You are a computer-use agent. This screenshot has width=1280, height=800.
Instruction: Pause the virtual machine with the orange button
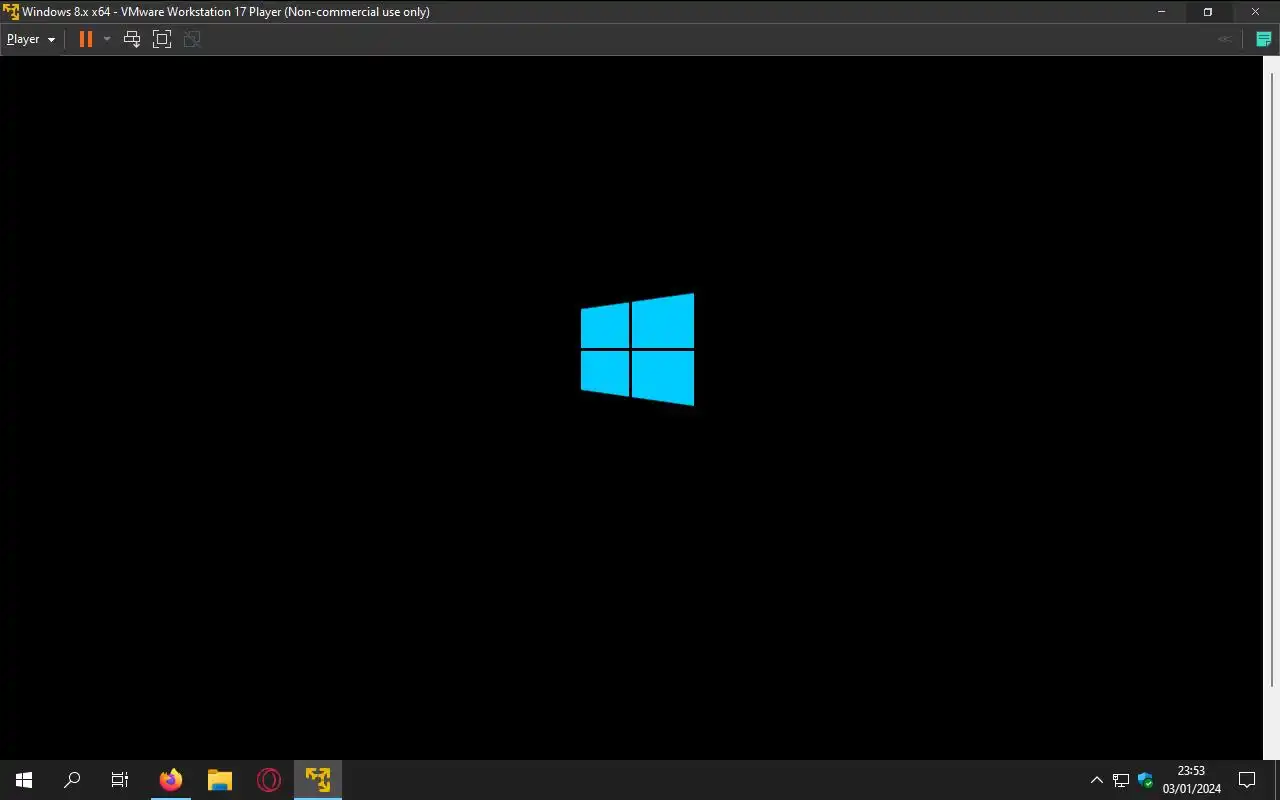click(x=86, y=39)
